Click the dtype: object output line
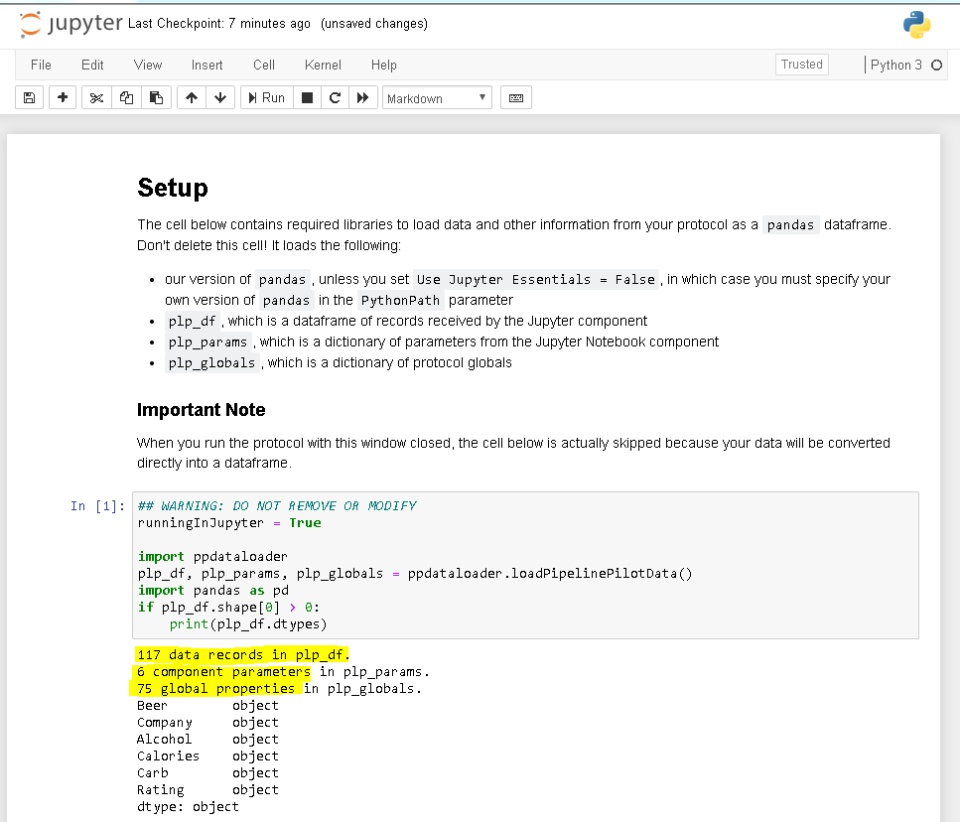The image size is (960, 822). pos(187,807)
